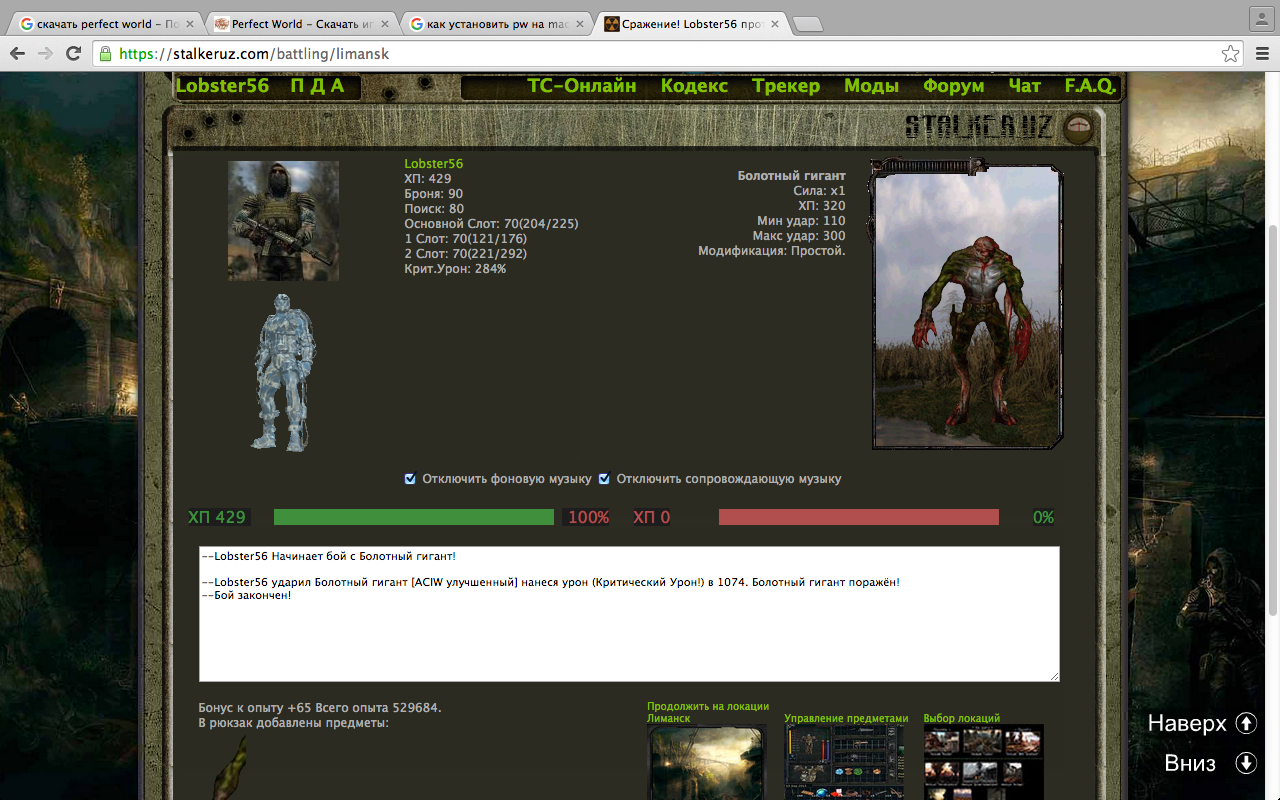The width and height of the screenshot is (1280, 800).
Task: Open the ТС-Онлайн menu item
Action: click(581, 86)
